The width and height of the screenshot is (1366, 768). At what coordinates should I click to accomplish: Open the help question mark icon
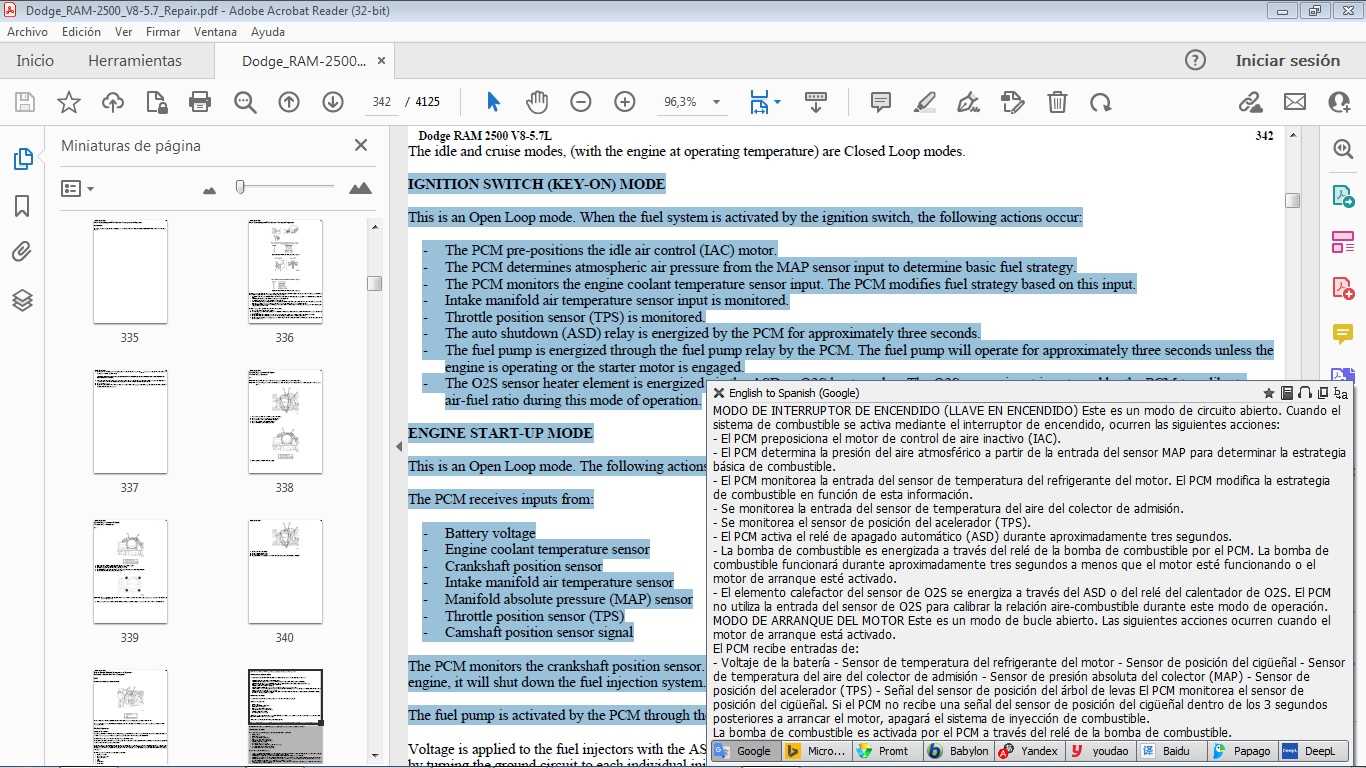tap(1195, 61)
